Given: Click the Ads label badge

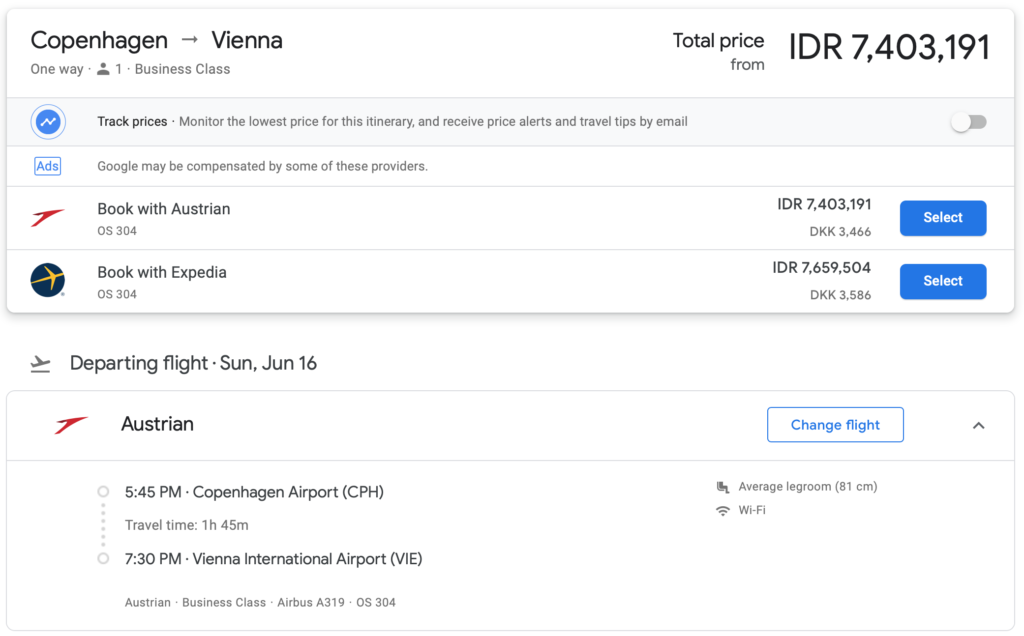Looking at the screenshot, I should (48, 166).
